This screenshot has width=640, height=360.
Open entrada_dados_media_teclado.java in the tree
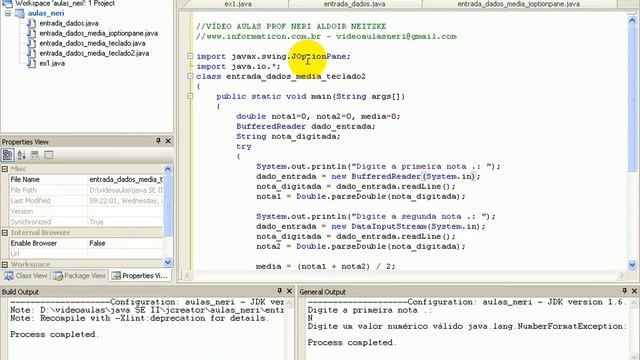click(92, 43)
